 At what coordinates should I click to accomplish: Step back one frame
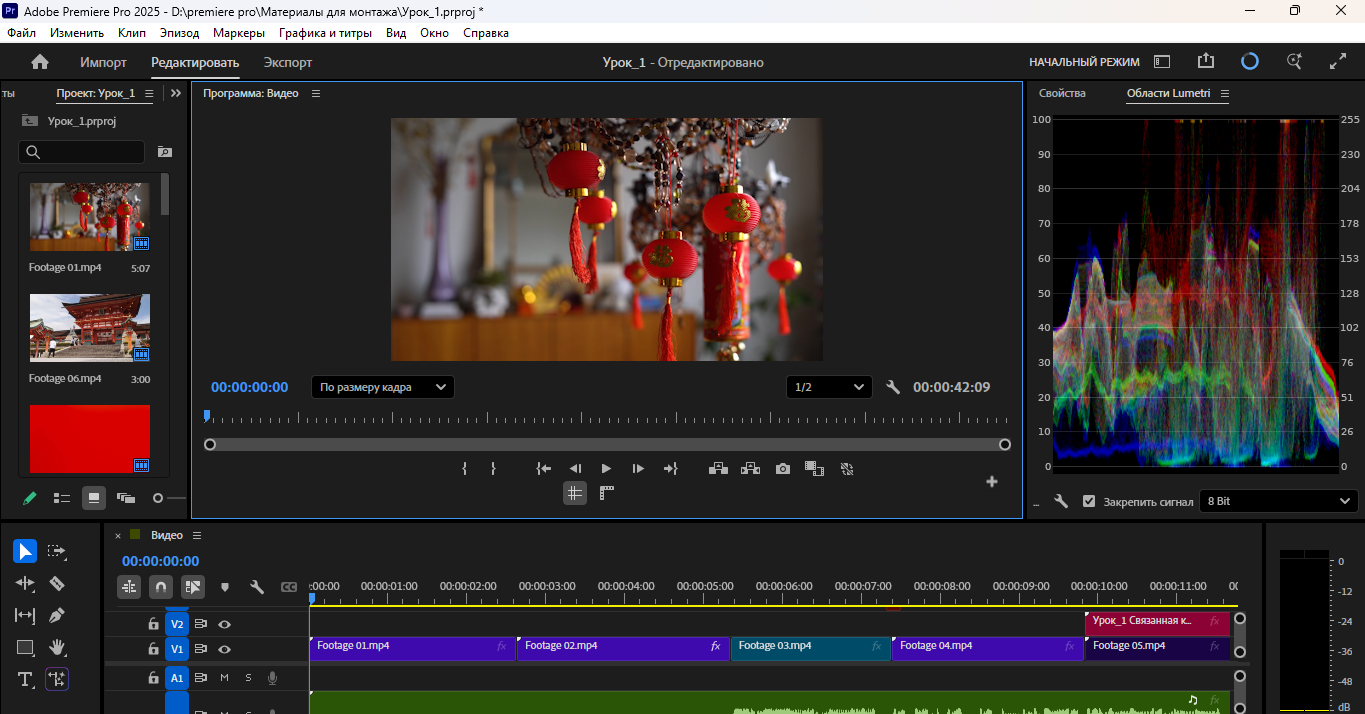(x=575, y=468)
